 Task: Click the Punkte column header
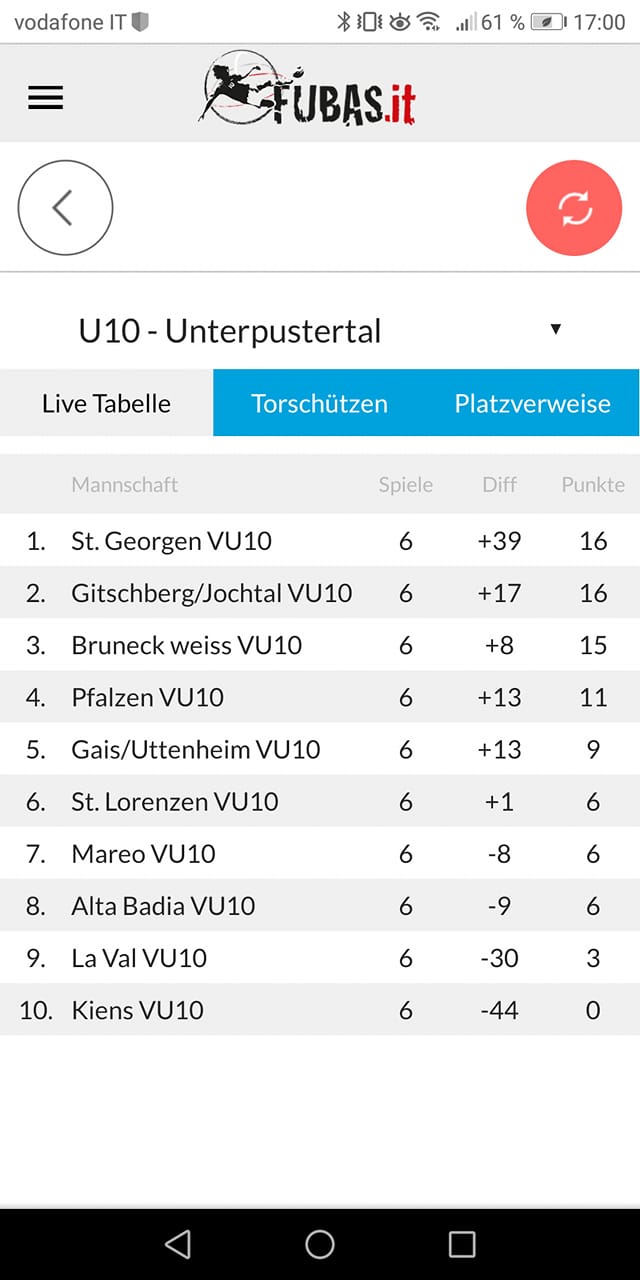coord(593,485)
